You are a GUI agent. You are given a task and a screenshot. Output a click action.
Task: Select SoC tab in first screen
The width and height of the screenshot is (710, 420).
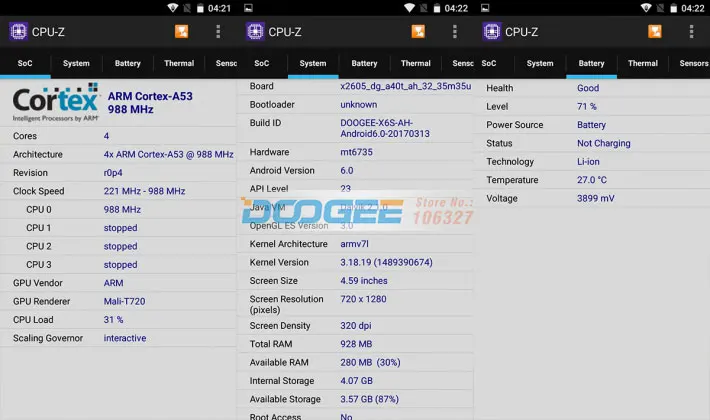pyautogui.click(x=25, y=63)
